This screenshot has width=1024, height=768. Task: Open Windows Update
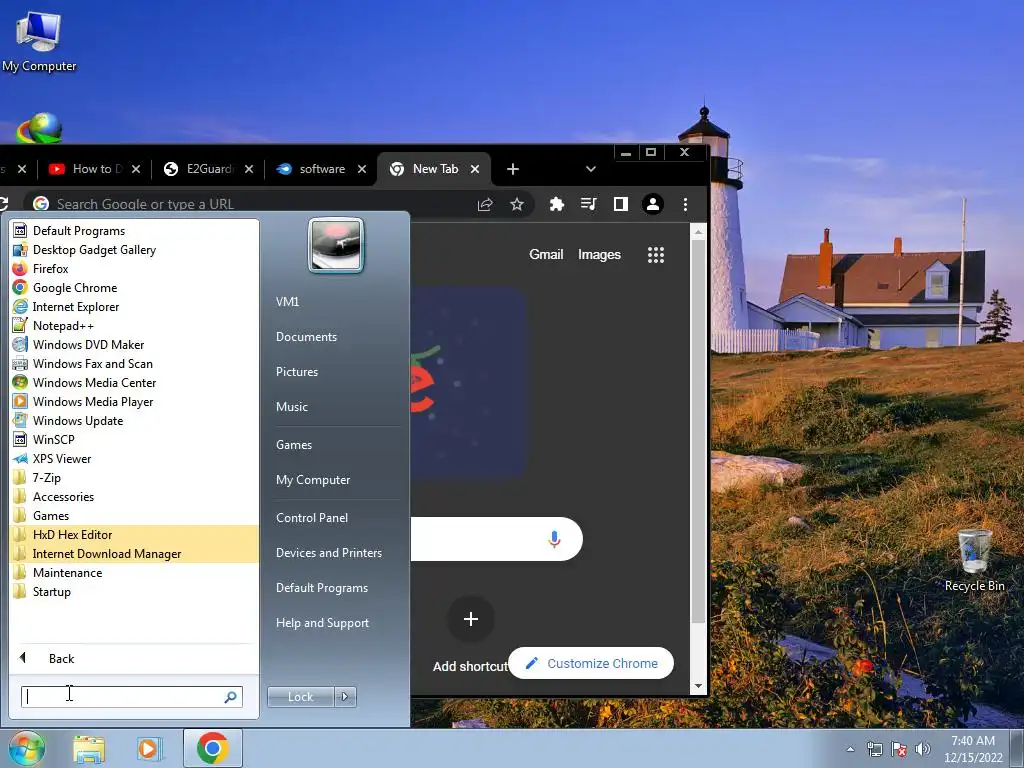[x=78, y=421]
